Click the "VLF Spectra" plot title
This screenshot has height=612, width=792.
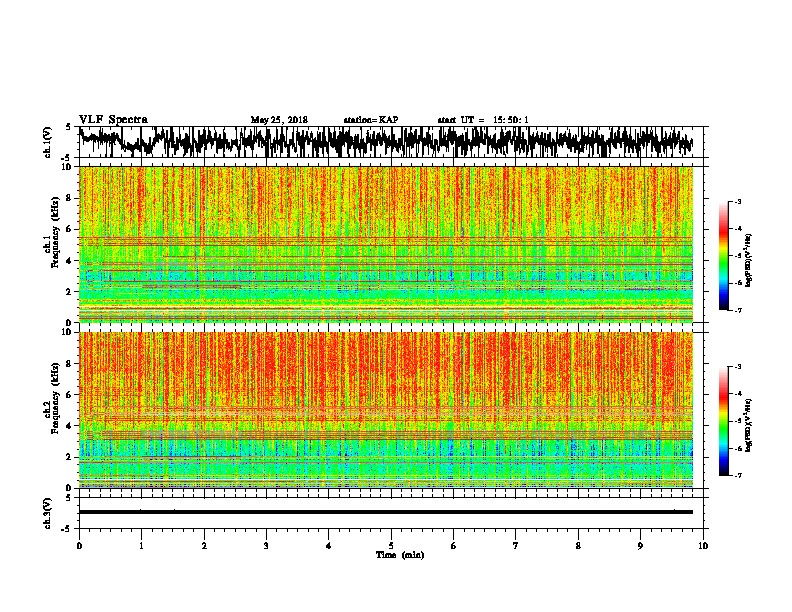113,120
